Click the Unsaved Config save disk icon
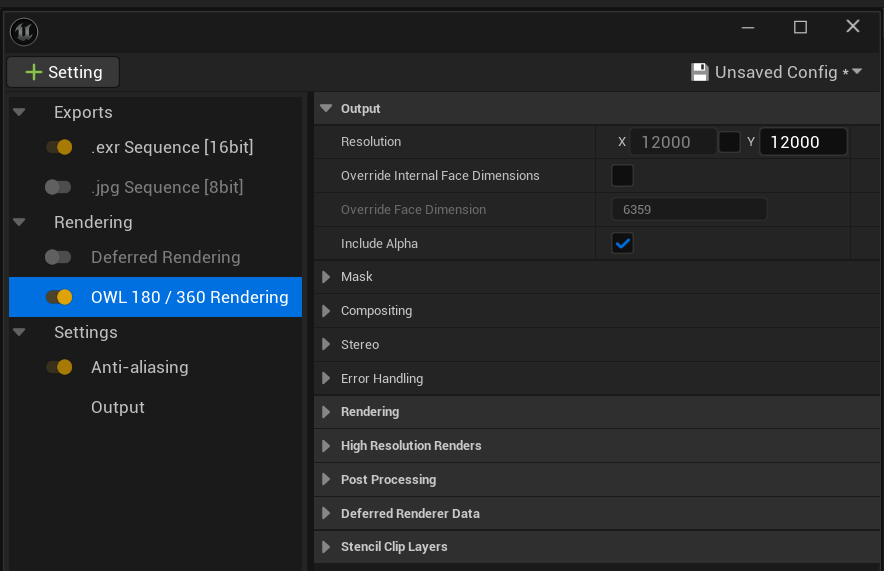Image resolution: width=884 pixels, height=571 pixels. (700, 72)
